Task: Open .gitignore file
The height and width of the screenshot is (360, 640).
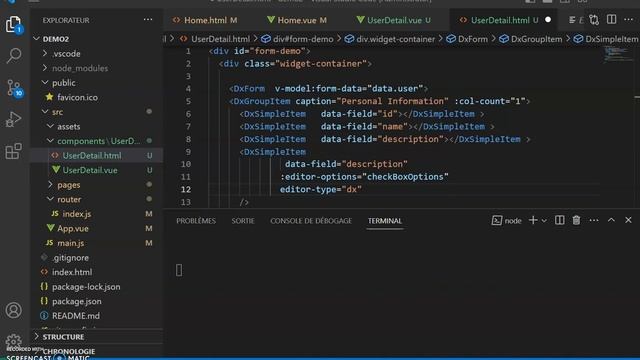Action: click(98, 258)
